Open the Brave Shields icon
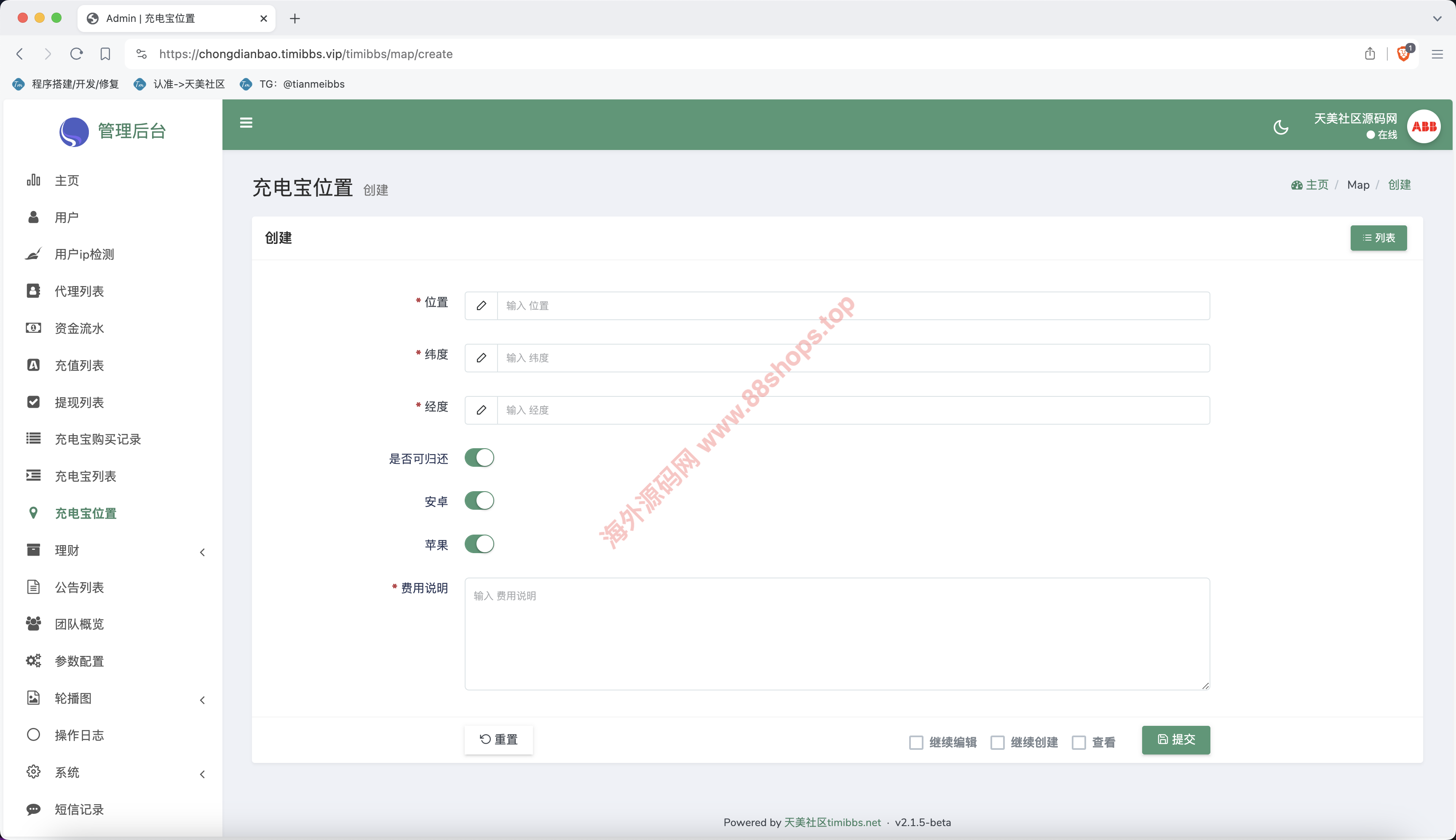1456x840 pixels. [x=1403, y=54]
